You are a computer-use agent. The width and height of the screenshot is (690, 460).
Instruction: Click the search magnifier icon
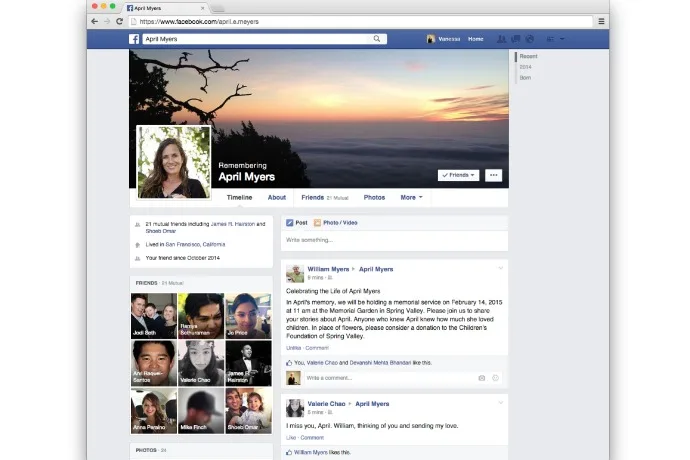point(377,39)
